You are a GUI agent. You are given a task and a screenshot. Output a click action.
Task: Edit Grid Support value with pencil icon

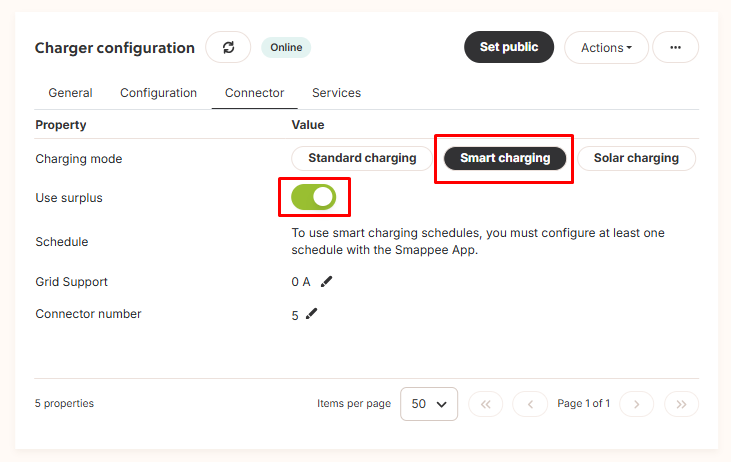(326, 282)
